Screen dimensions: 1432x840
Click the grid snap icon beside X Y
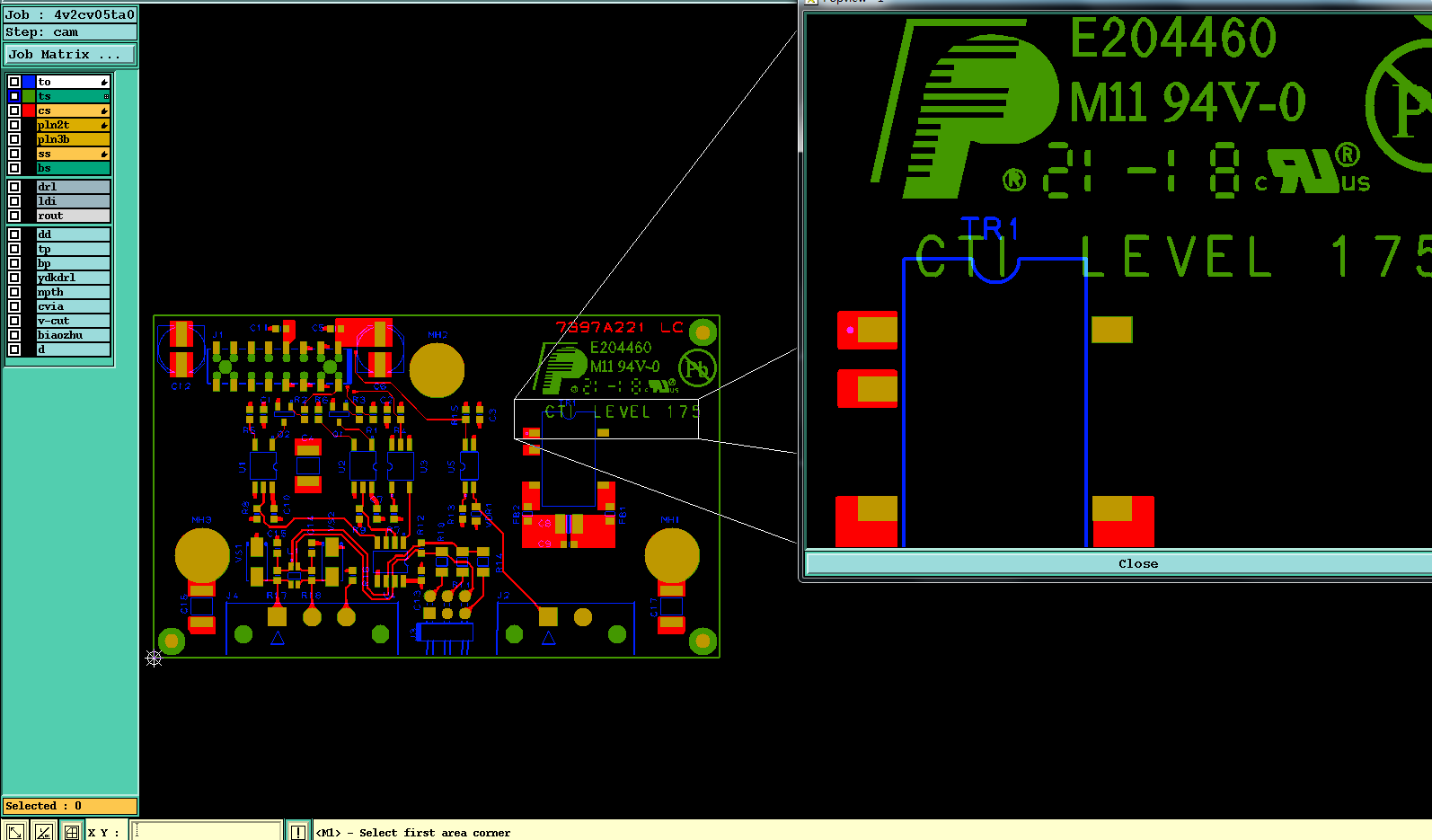coord(72,831)
